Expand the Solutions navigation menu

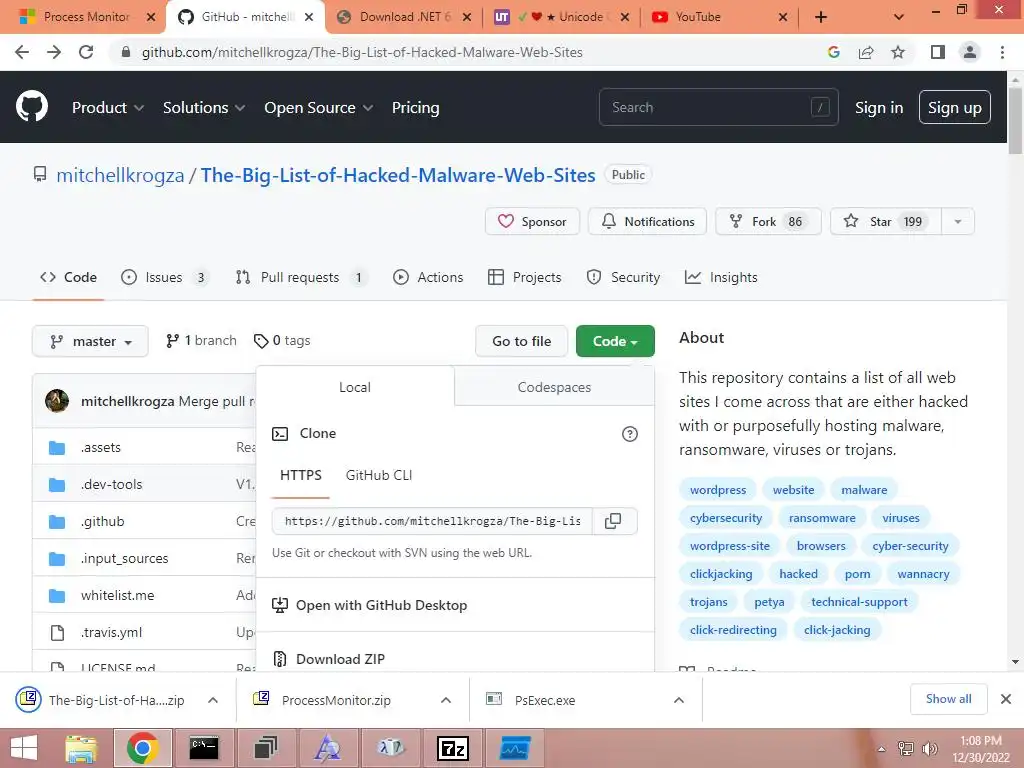click(x=204, y=108)
